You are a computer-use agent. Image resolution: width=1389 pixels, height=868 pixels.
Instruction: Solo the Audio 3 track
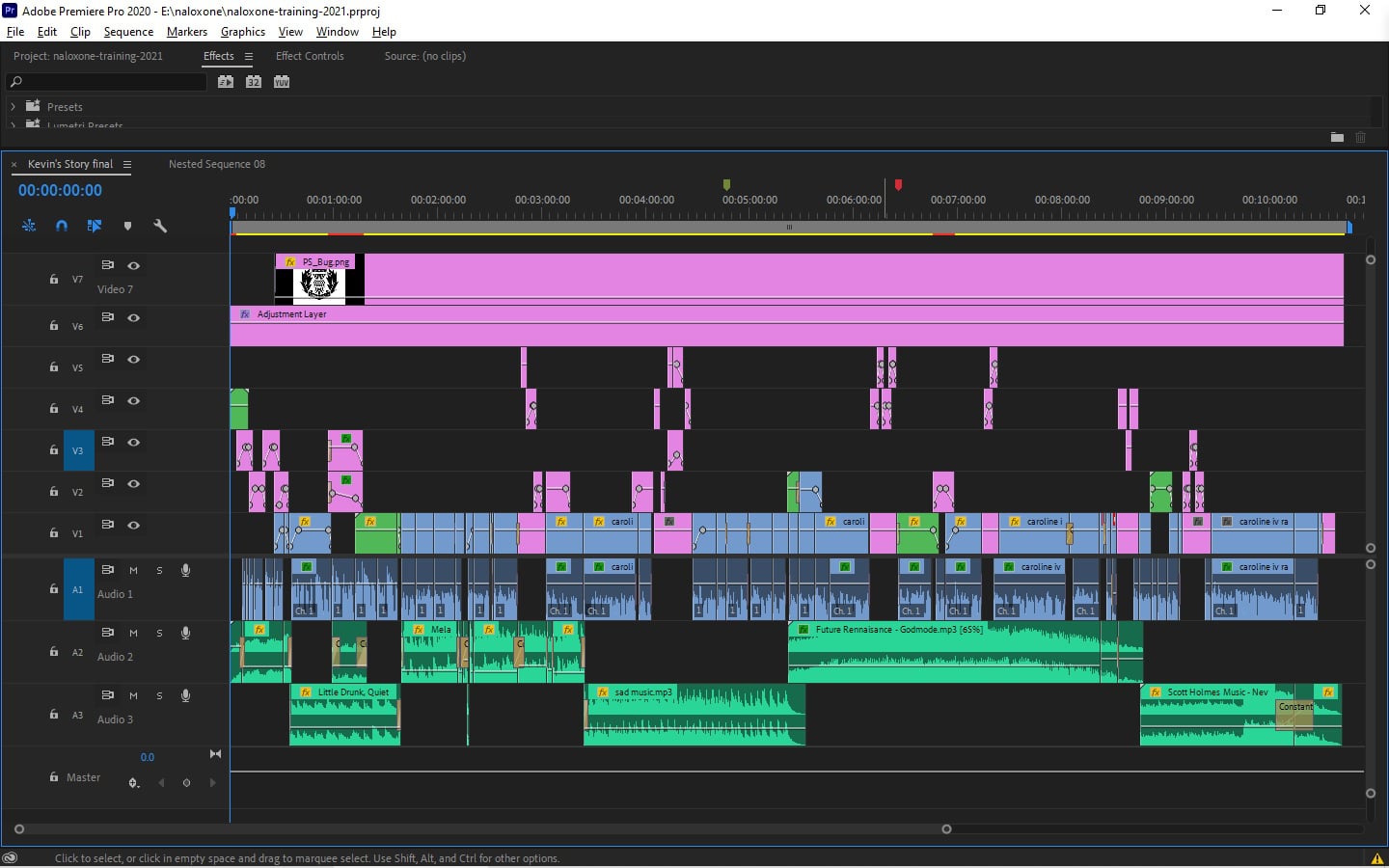(x=159, y=695)
